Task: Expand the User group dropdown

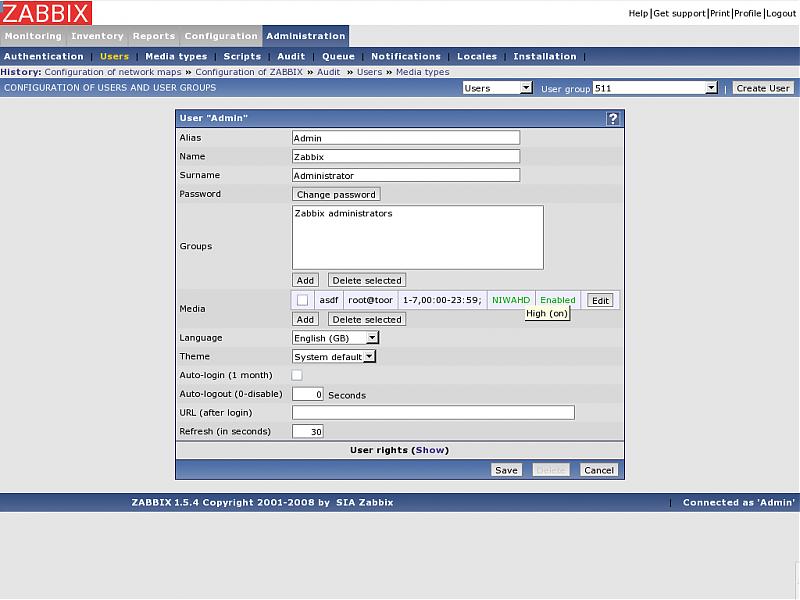Action: pyautogui.click(x=655, y=88)
